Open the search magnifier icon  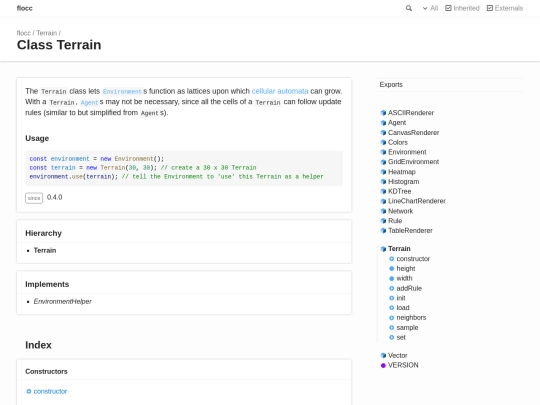point(408,8)
